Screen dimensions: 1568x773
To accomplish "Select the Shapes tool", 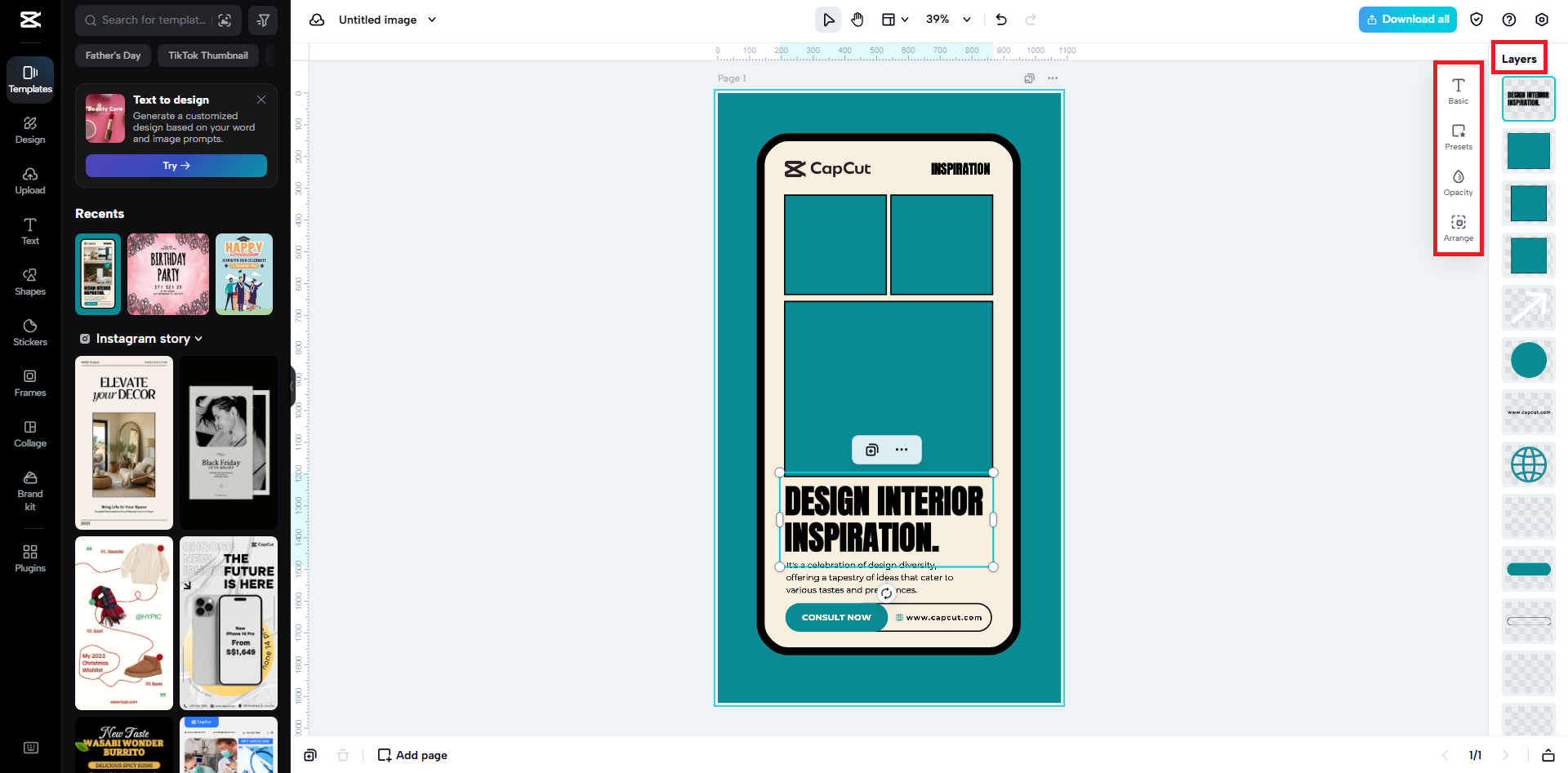I will (x=29, y=281).
